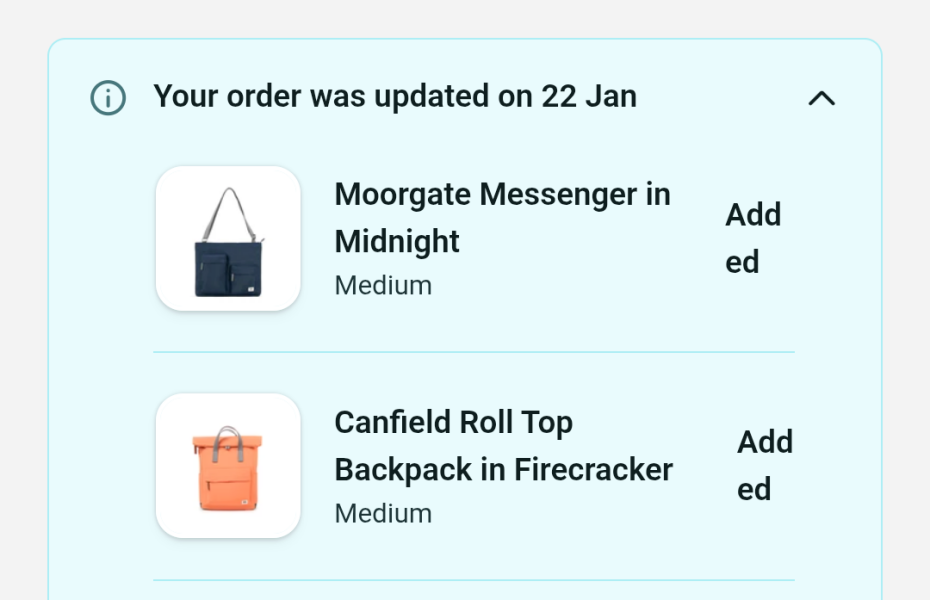This screenshot has width=930, height=600.
Task: Collapse the order update panel chevron
Action: [821, 98]
